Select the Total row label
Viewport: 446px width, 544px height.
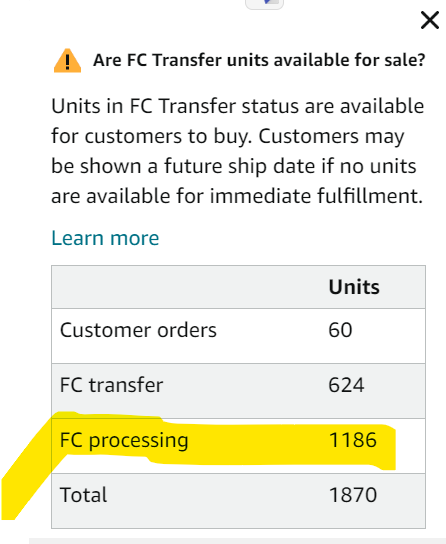coord(83,495)
